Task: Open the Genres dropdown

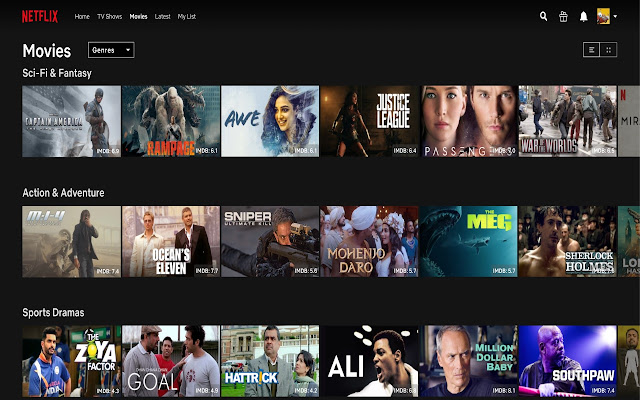Action: point(111,50)
